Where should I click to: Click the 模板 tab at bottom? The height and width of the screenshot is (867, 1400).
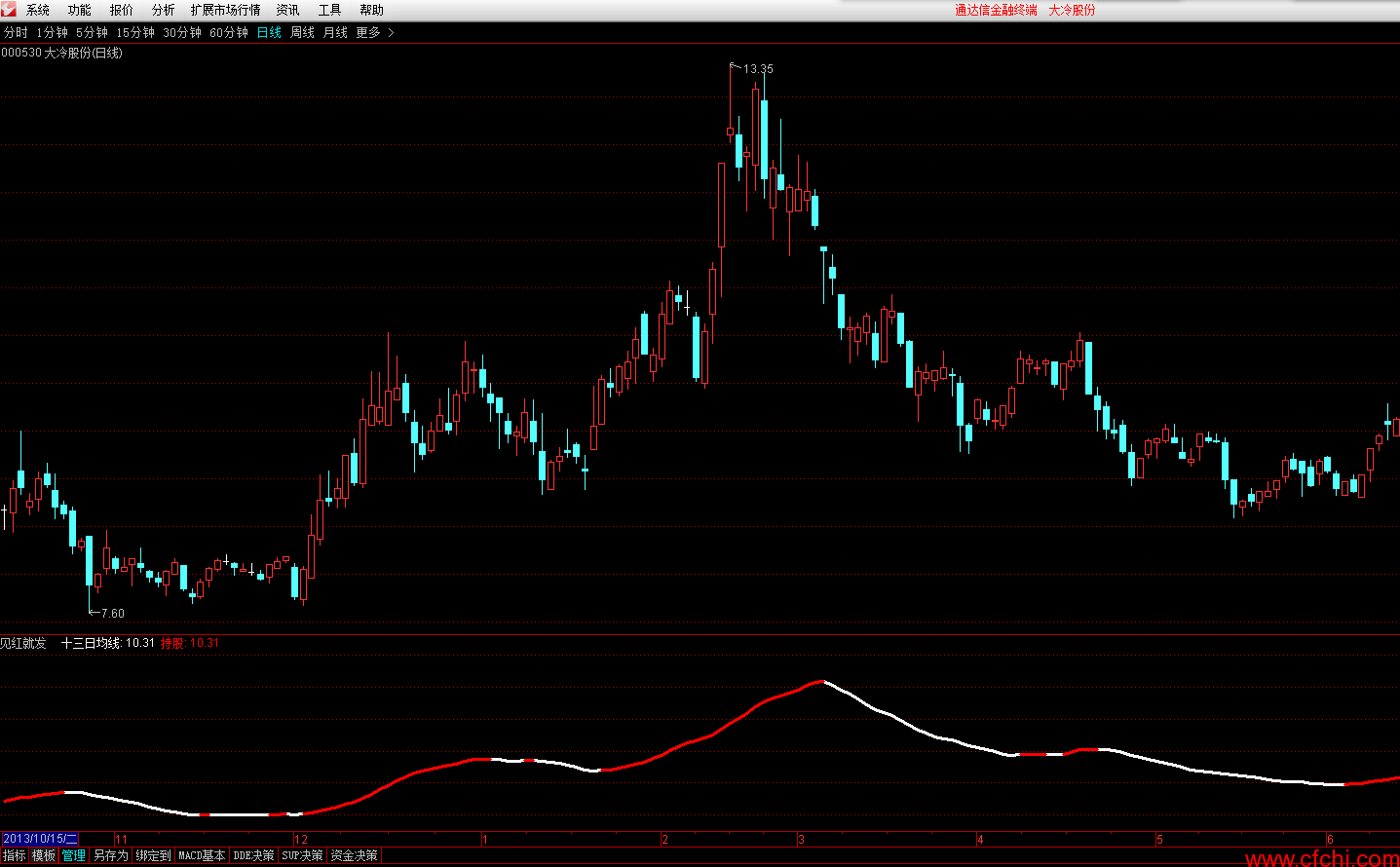(44, 855)
